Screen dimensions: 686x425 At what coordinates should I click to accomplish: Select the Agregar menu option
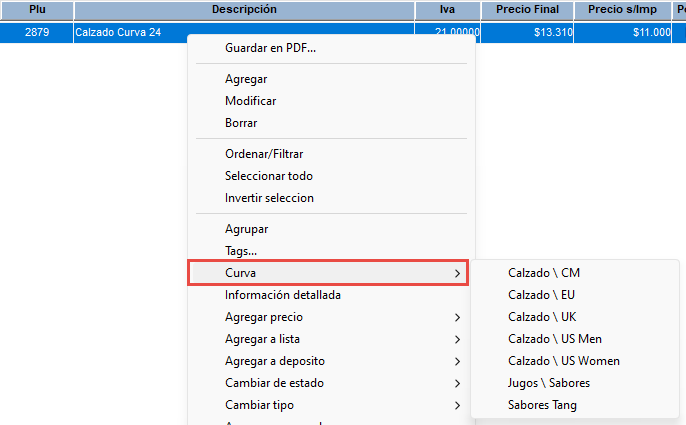click(246, 79)
